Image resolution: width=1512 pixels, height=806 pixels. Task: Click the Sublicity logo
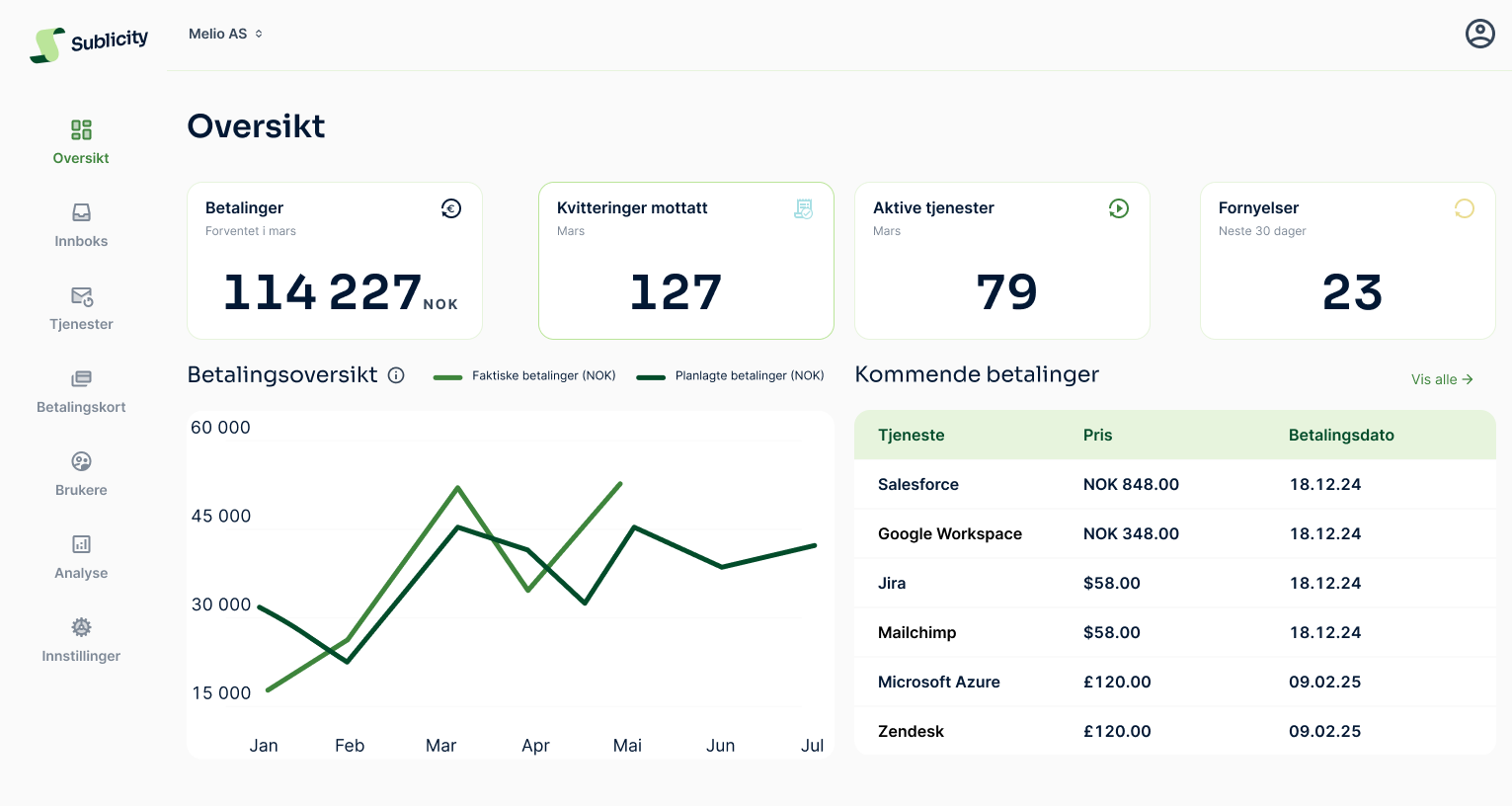(89, 43)
